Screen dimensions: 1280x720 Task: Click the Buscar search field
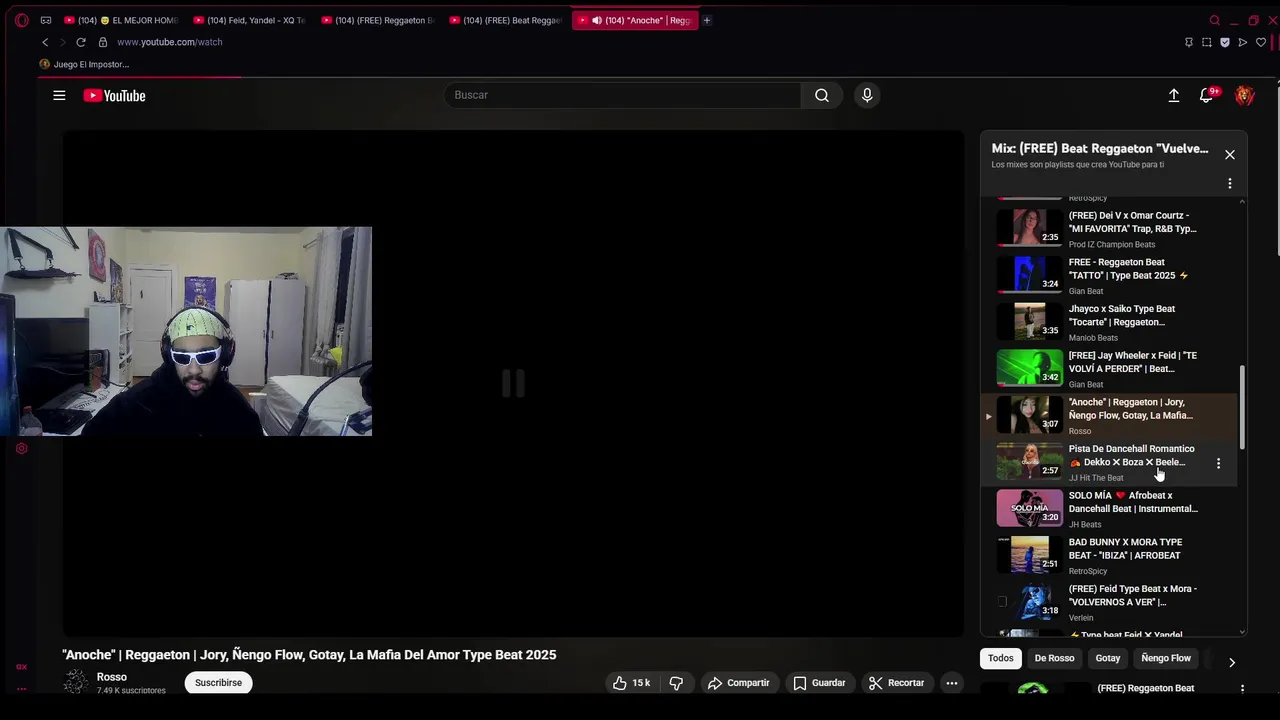pyautogui.click(x=623, y=95)
